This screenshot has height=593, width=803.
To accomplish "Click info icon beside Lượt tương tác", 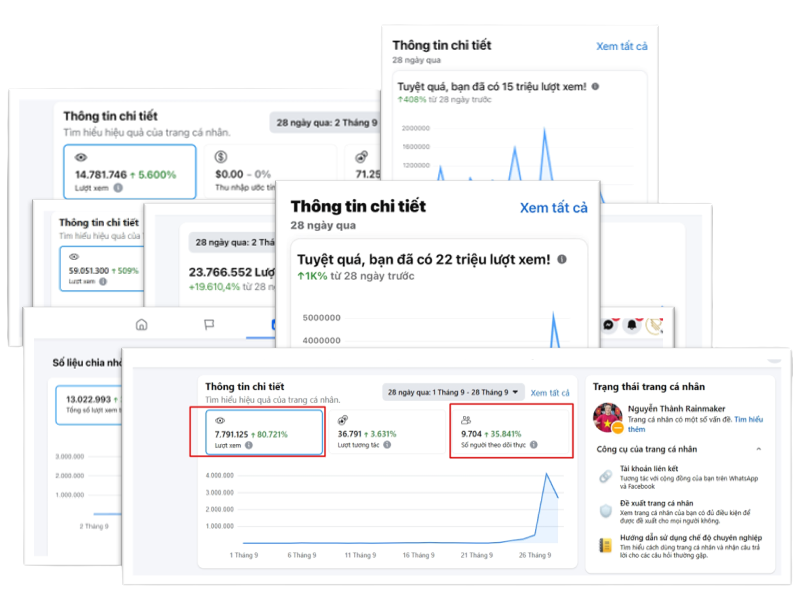I will 387,444.
